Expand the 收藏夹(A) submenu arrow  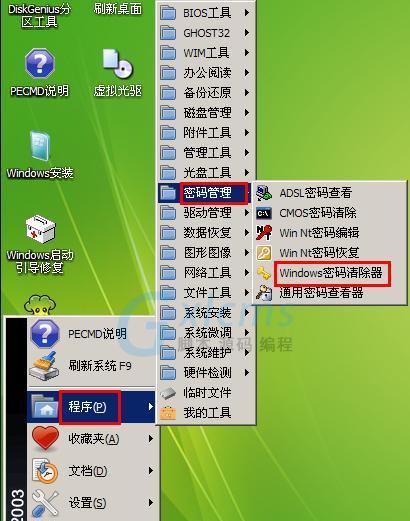click(151, 439)
